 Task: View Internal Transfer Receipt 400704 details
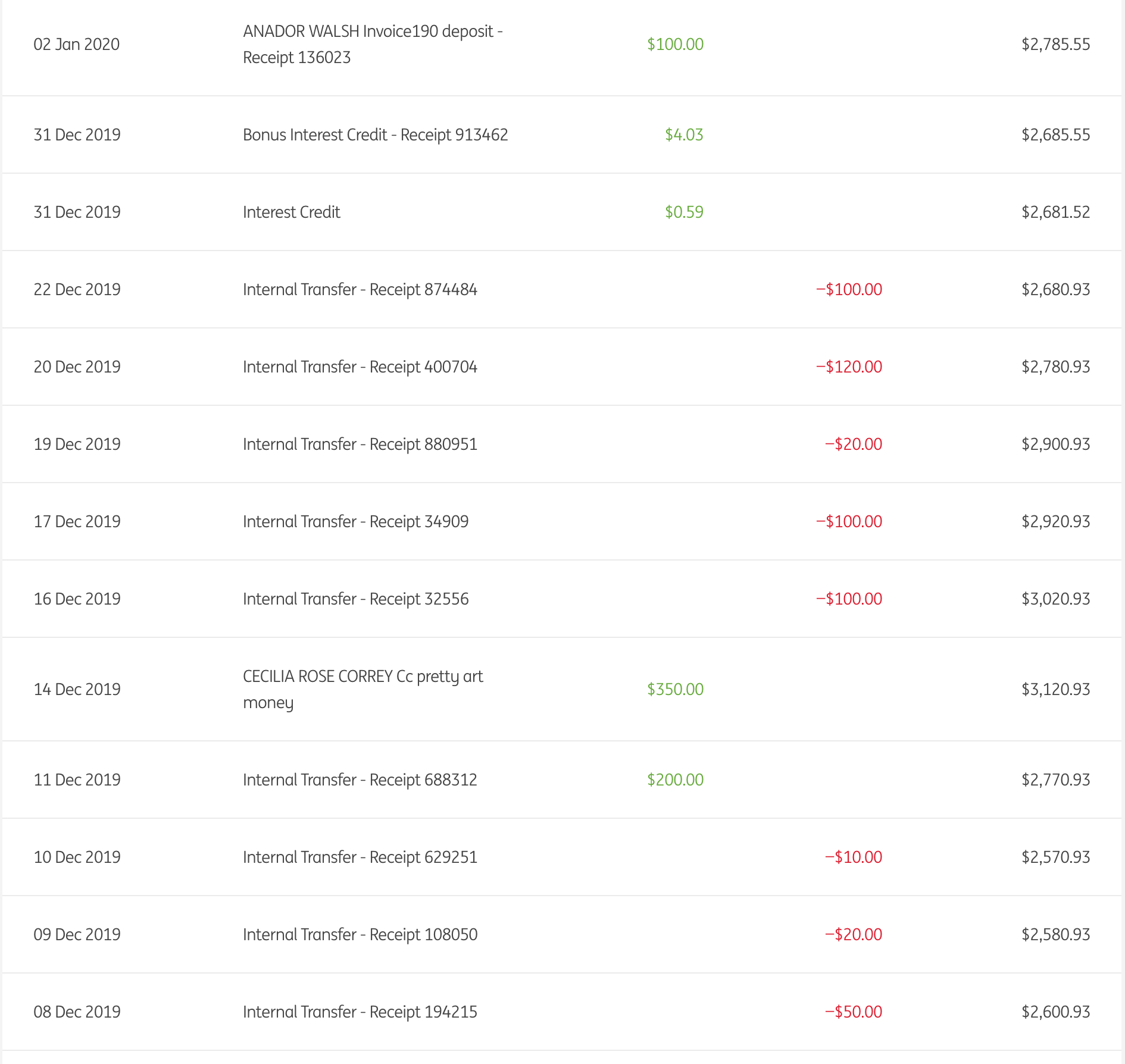[x=360, y=367]
